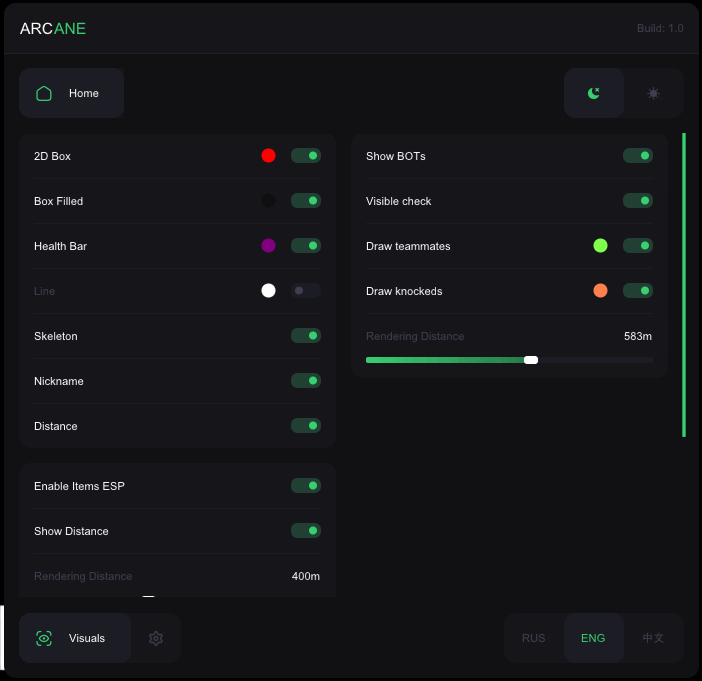This screenshot has width=702, height=681.
Task: Switch to light theme sun icon
Action: [x=653, y=93]
